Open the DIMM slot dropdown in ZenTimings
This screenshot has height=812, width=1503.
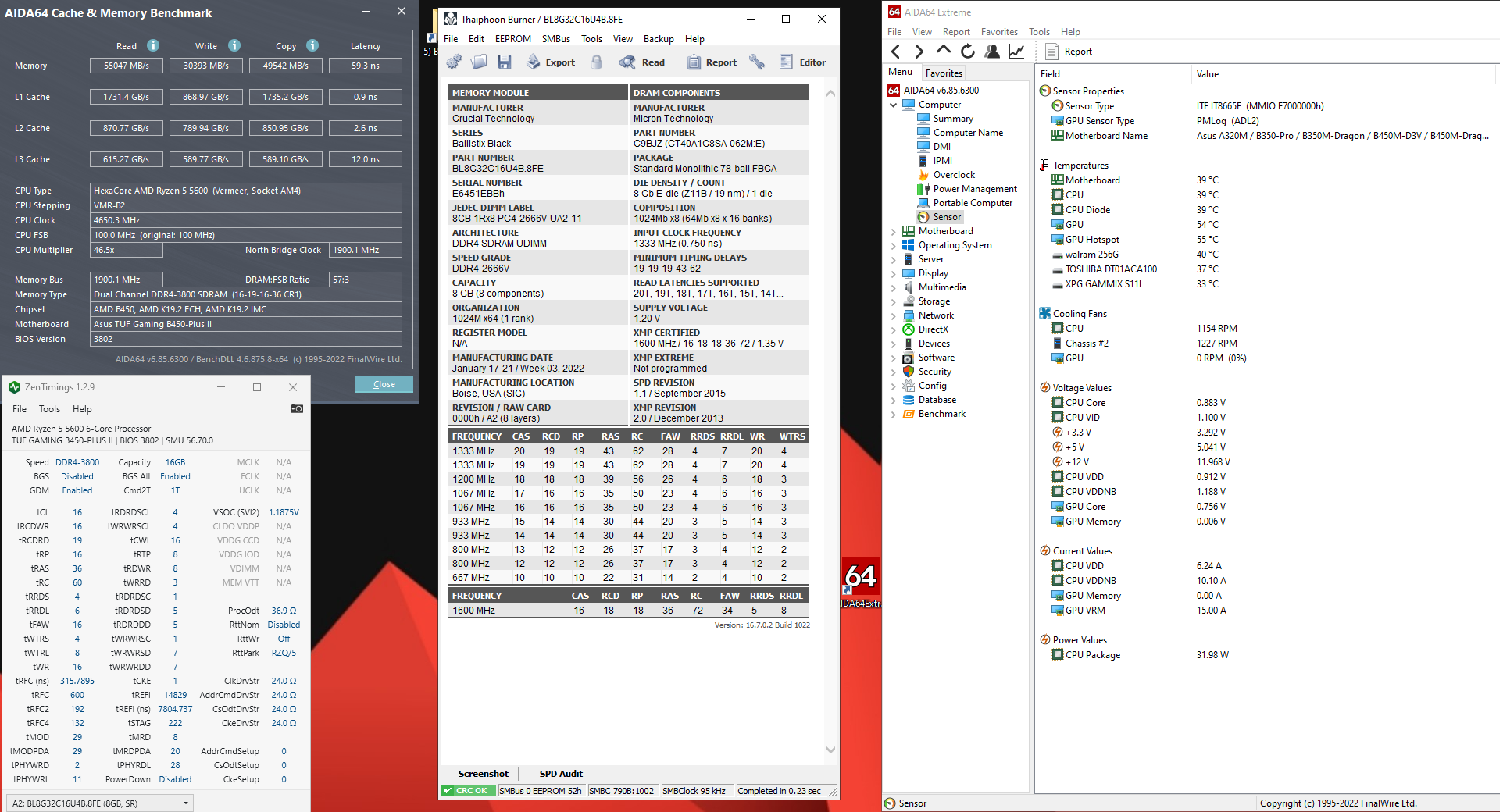(100, 803)
